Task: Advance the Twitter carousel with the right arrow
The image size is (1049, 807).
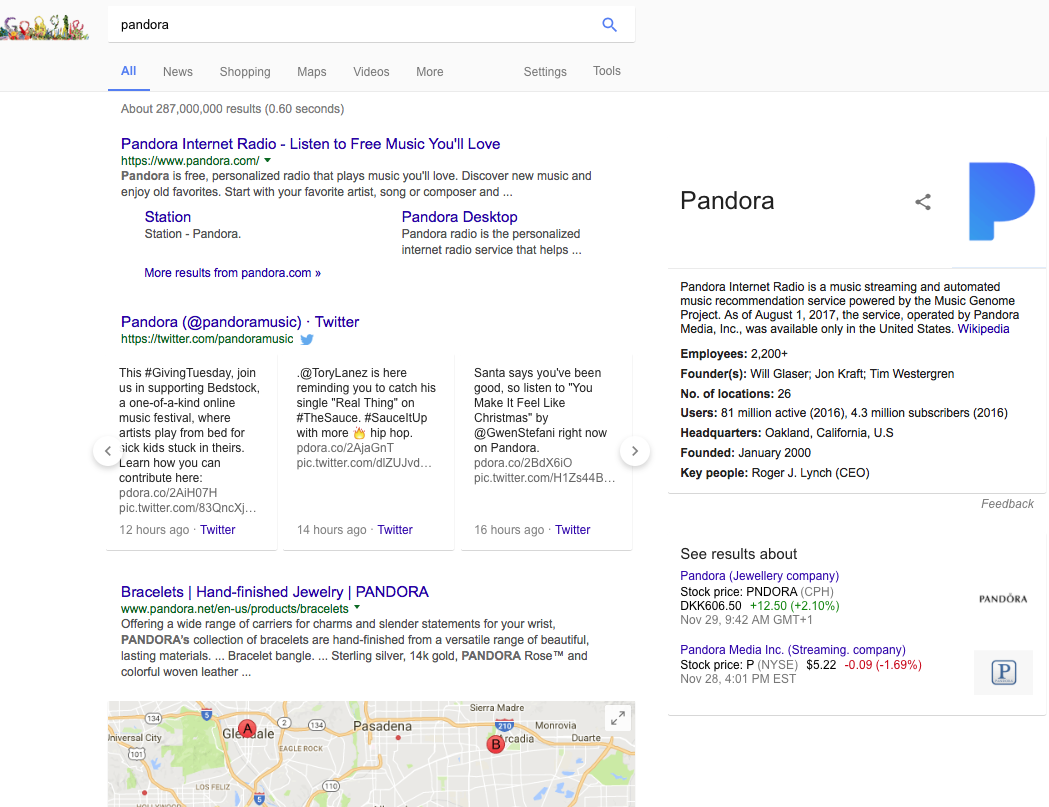Action: pyautogui.click(x=634, y=451)
